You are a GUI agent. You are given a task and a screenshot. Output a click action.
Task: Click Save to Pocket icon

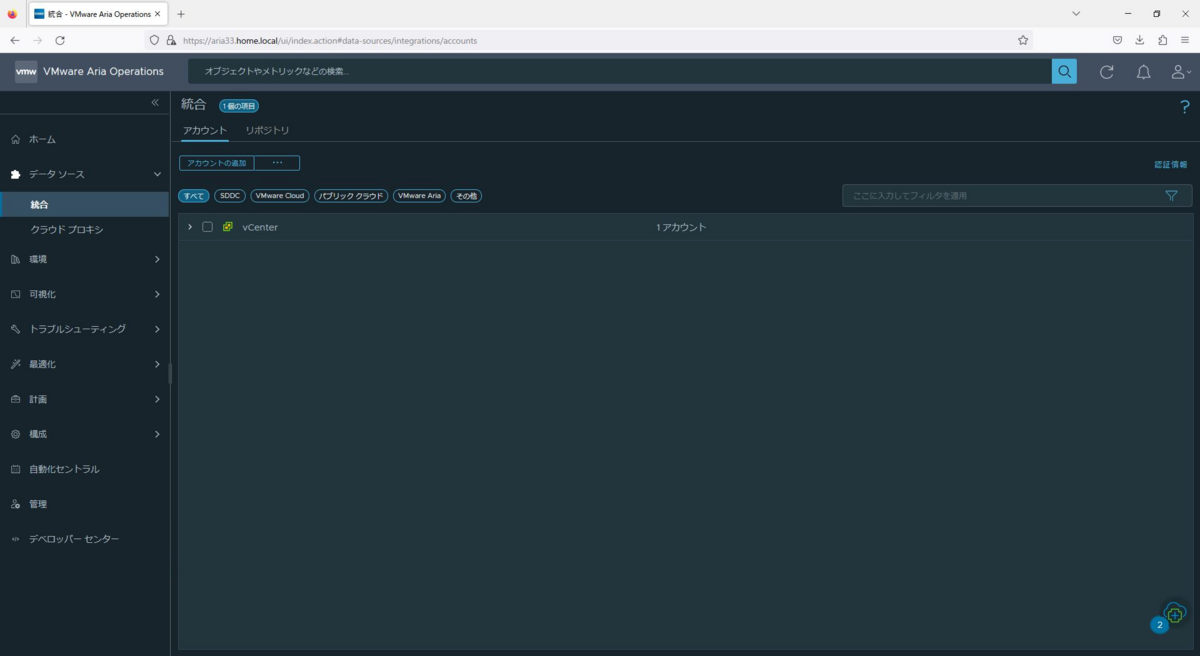click(x=1117, y=40)
